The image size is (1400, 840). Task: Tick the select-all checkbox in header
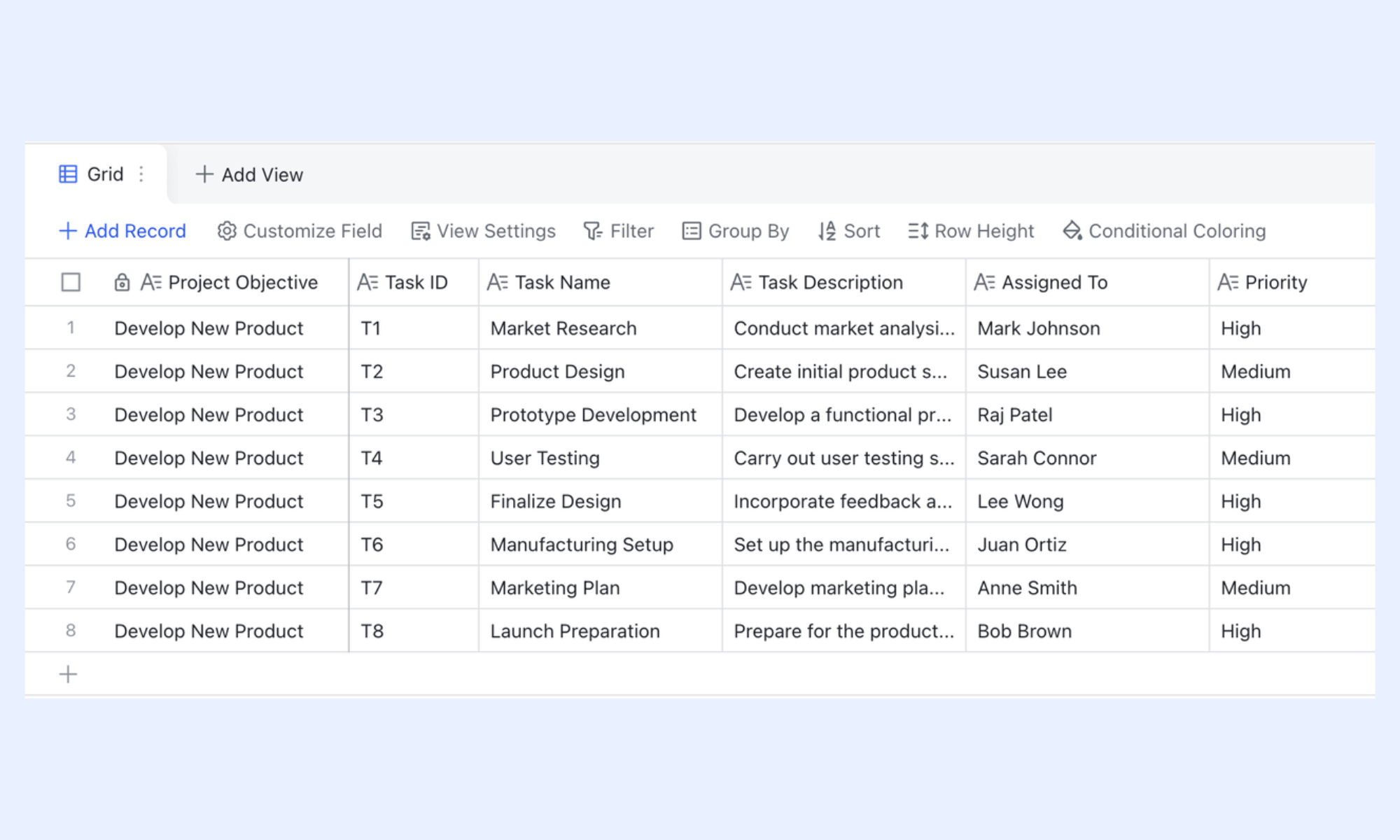pyautogui.click(x=71, y=282)
